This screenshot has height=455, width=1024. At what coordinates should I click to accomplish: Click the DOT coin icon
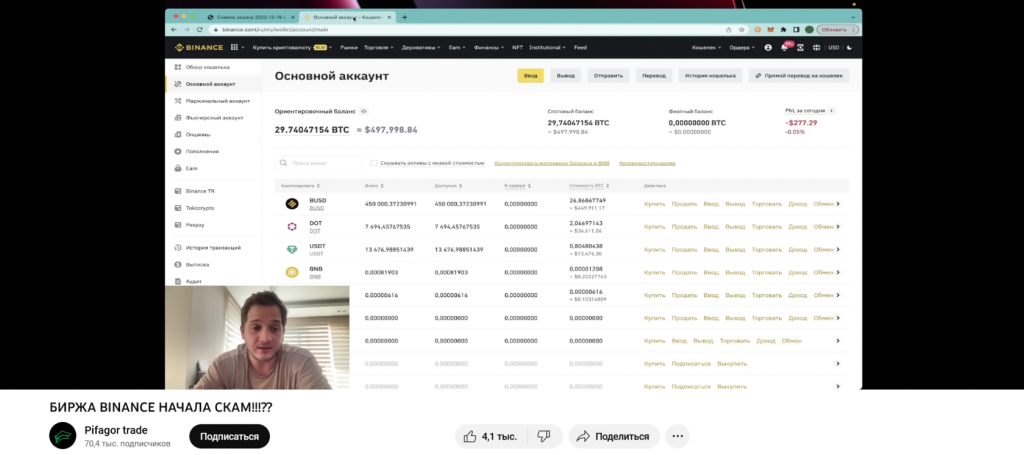click(292, 227)
